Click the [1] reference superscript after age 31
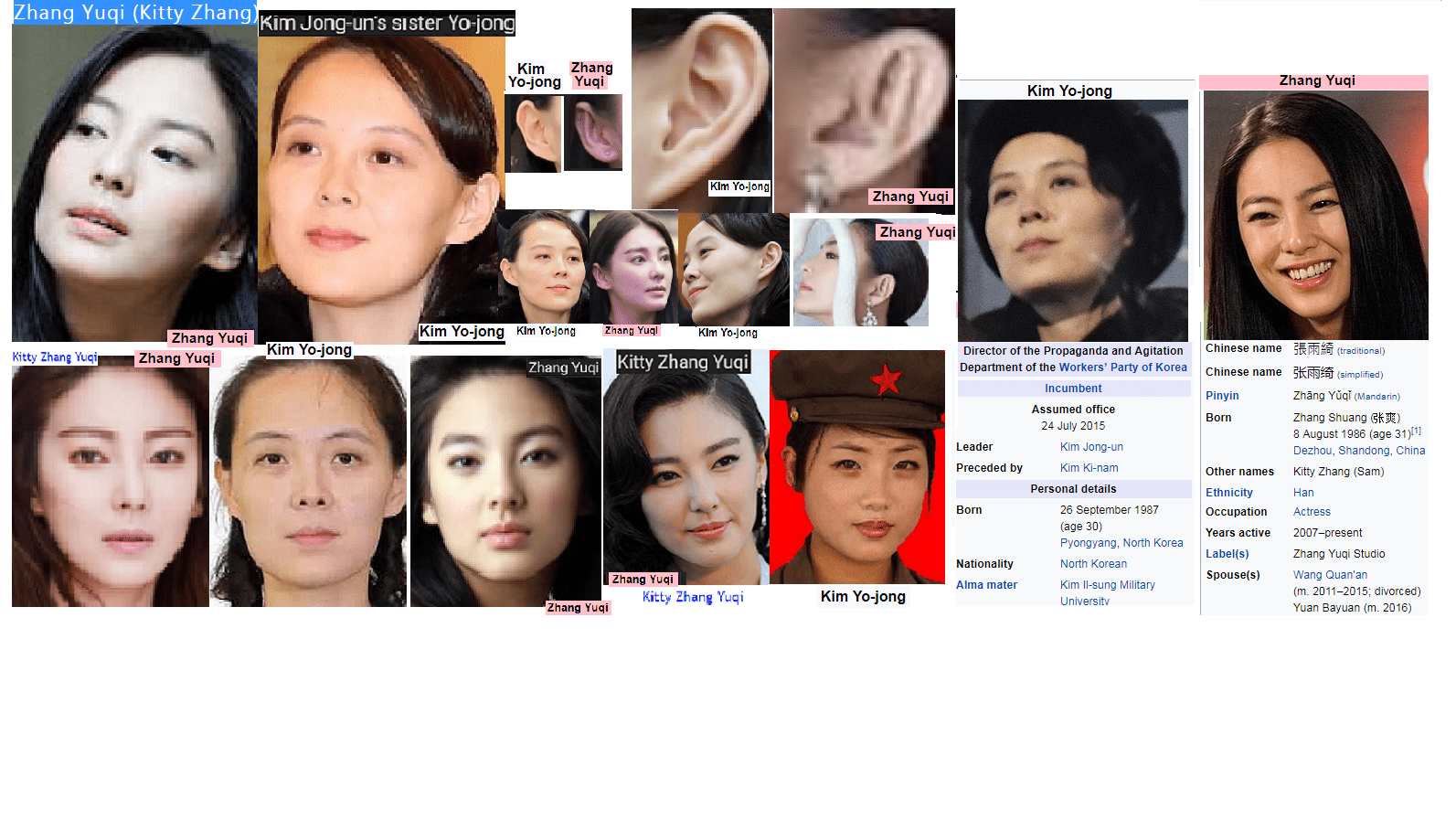The width and height of the screenshot is (1456, 820). point(1416,431)
